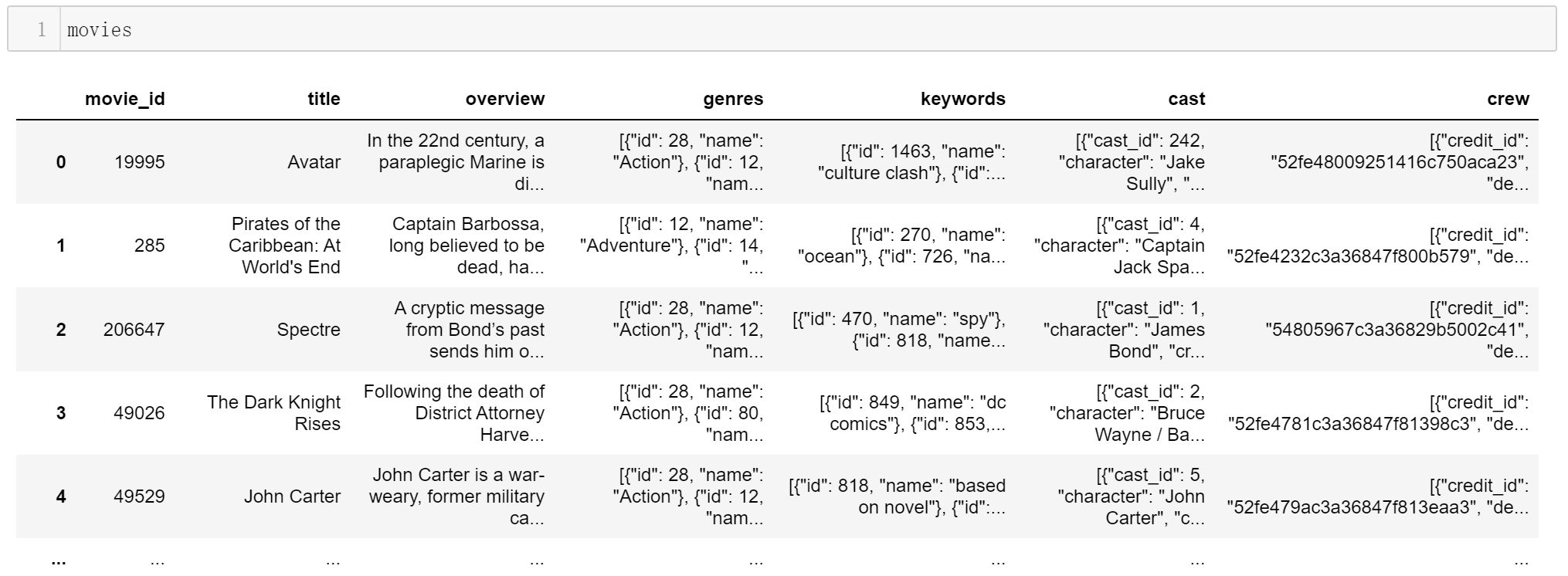Click movie_id value 206647
This screenshot has height=576, width=1568.
click(134, 330)
